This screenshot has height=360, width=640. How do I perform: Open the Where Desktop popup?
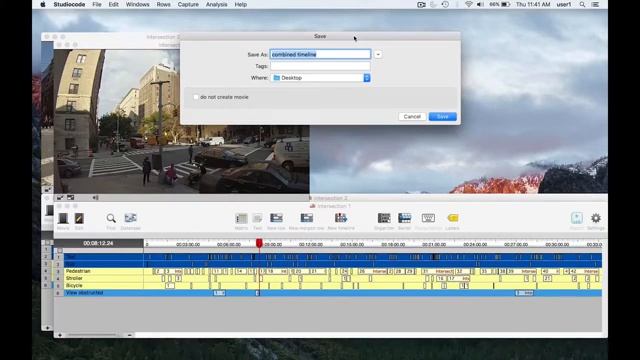(x=320, y=78)
